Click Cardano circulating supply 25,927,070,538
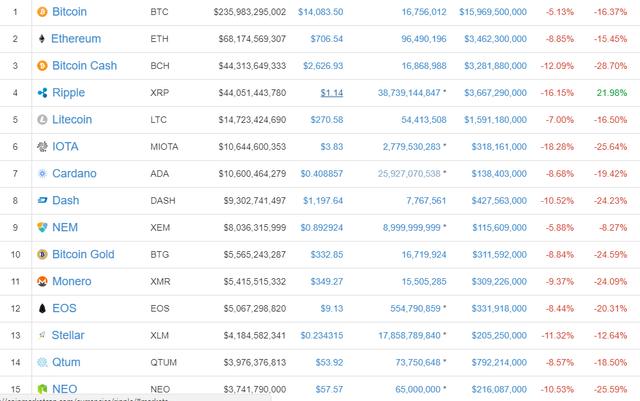The height and width of the screenshot is (401, 640). coord(409,174)
